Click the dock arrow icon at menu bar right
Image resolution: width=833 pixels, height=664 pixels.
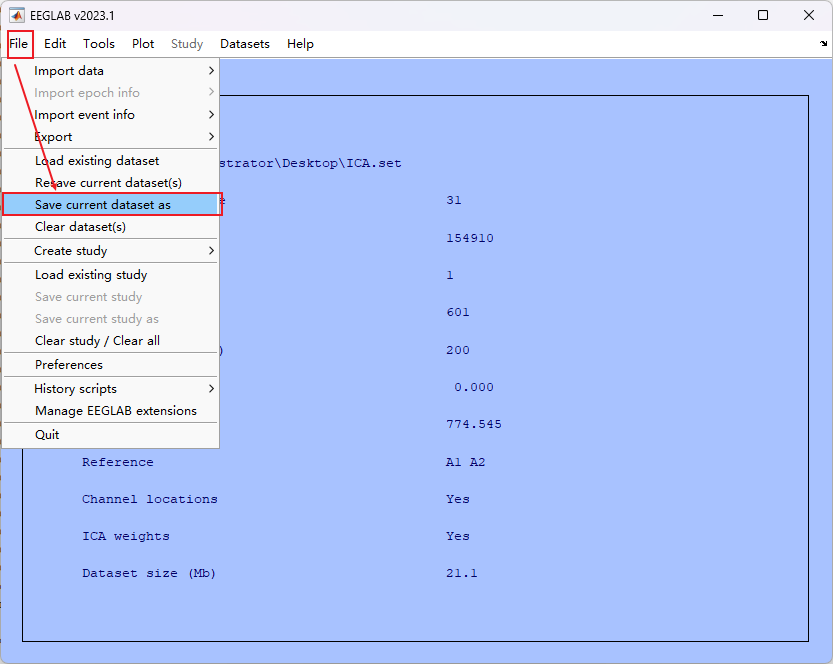(x=823, y=44)
